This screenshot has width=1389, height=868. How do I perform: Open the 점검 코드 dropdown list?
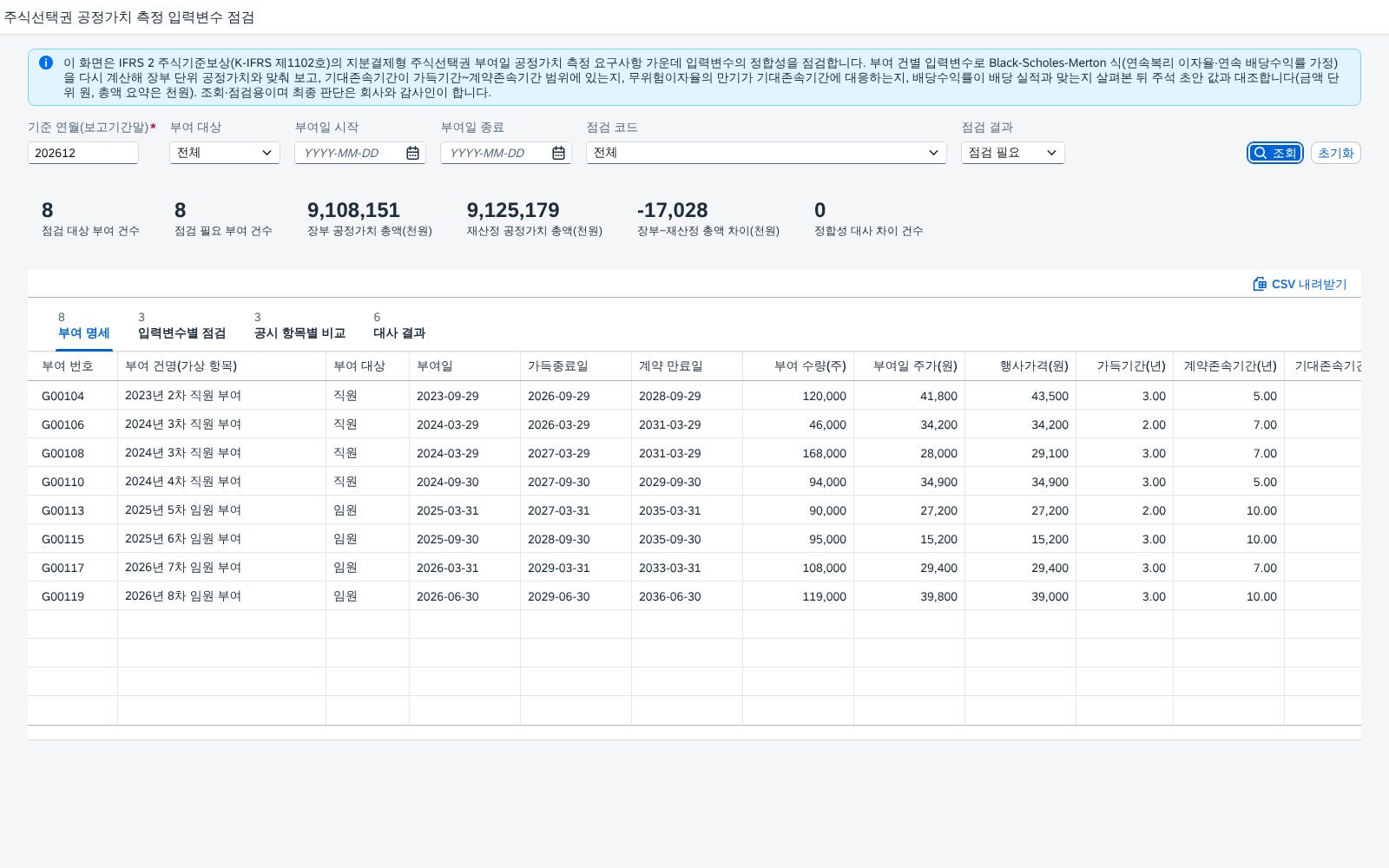coord(767,153)
